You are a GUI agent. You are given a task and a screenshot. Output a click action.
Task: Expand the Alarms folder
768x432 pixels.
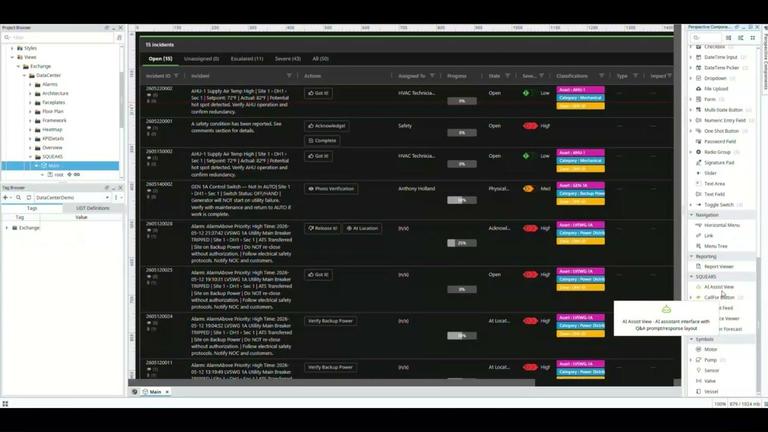click(x=30, y=84)
